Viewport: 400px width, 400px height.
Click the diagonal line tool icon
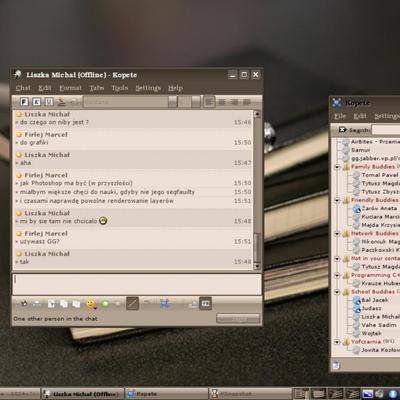[x=133, y=304]
